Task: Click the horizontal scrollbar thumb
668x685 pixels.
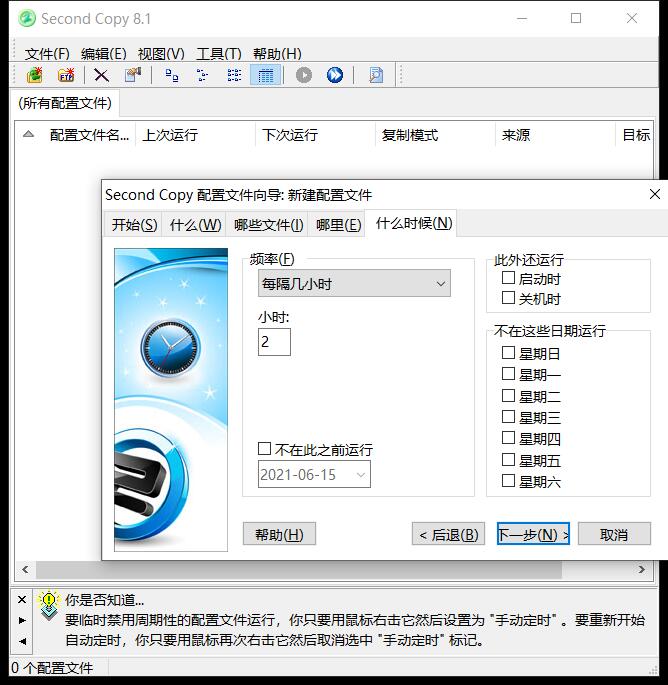Action: (299, 569)
